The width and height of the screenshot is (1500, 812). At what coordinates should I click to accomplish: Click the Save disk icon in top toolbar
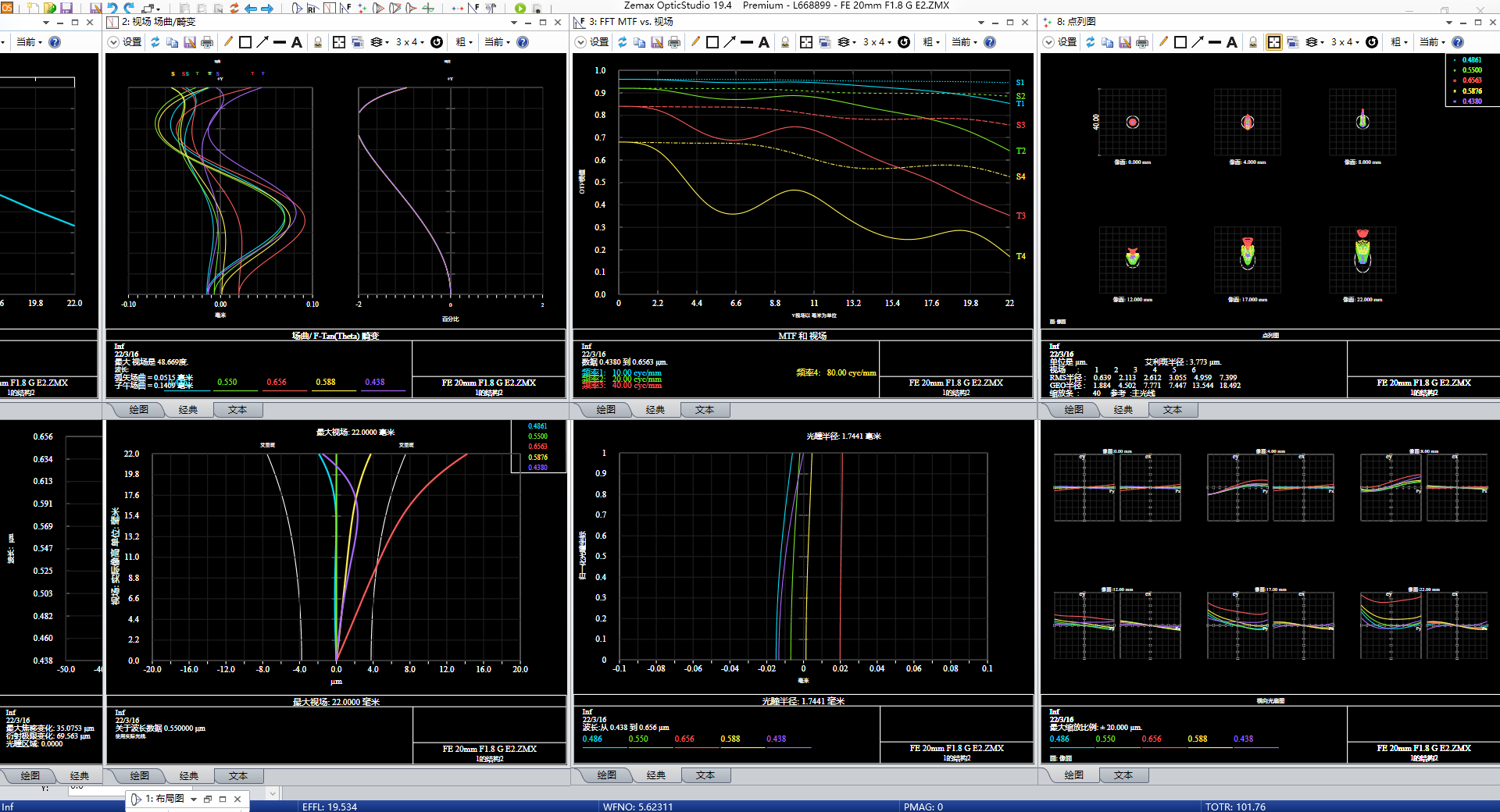point(66,8)
